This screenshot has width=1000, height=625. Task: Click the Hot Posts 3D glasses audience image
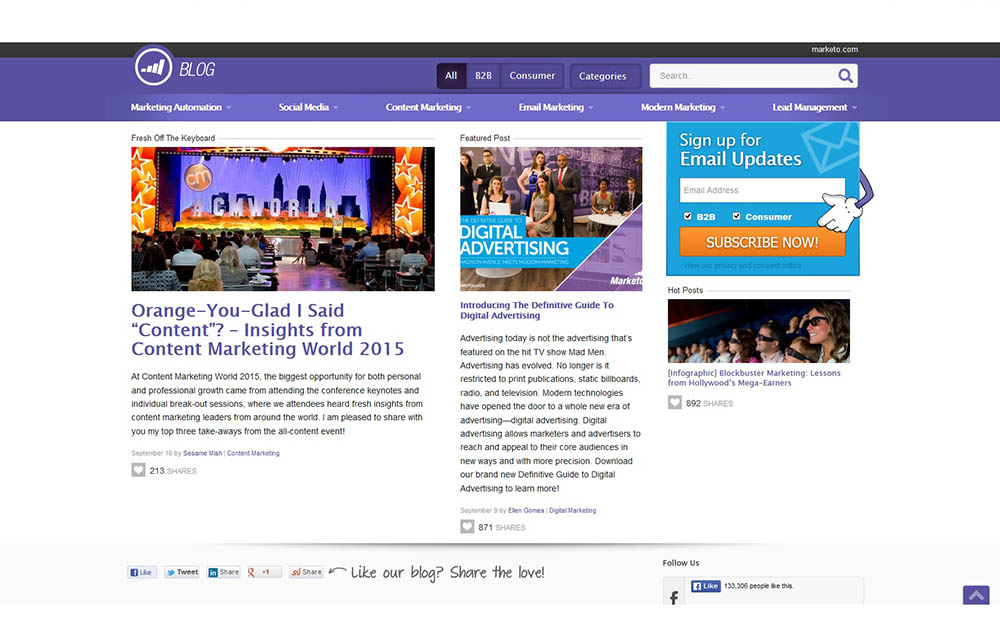point(758,330)
